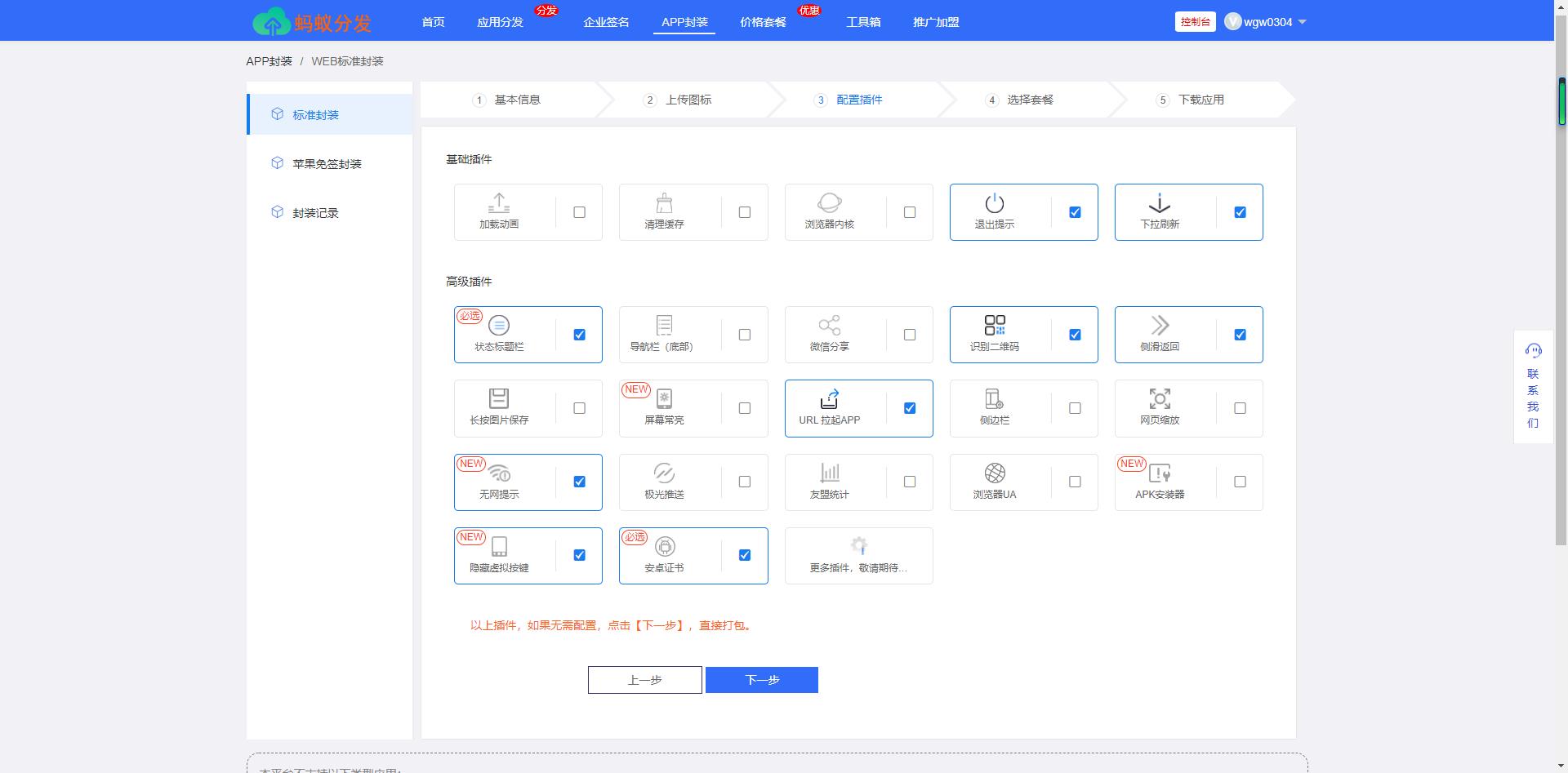
Task: Enable the 极光推送 checkbox
Action: (744, 482)
